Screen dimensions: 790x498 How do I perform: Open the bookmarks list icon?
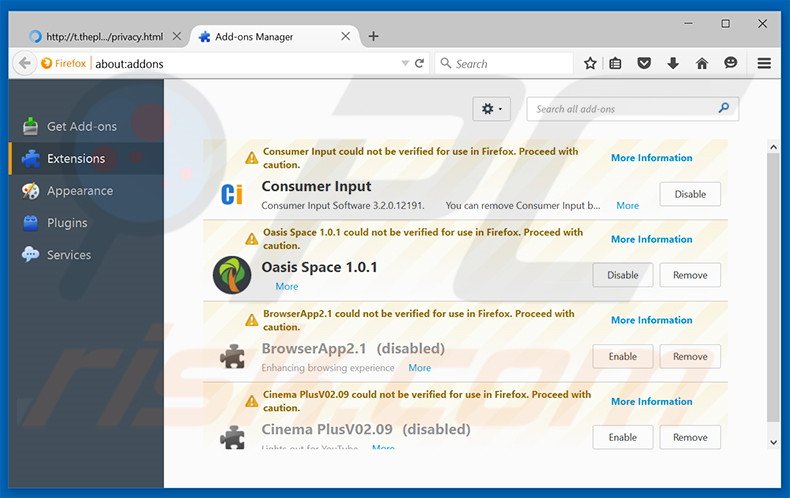(x=615, y=64)
